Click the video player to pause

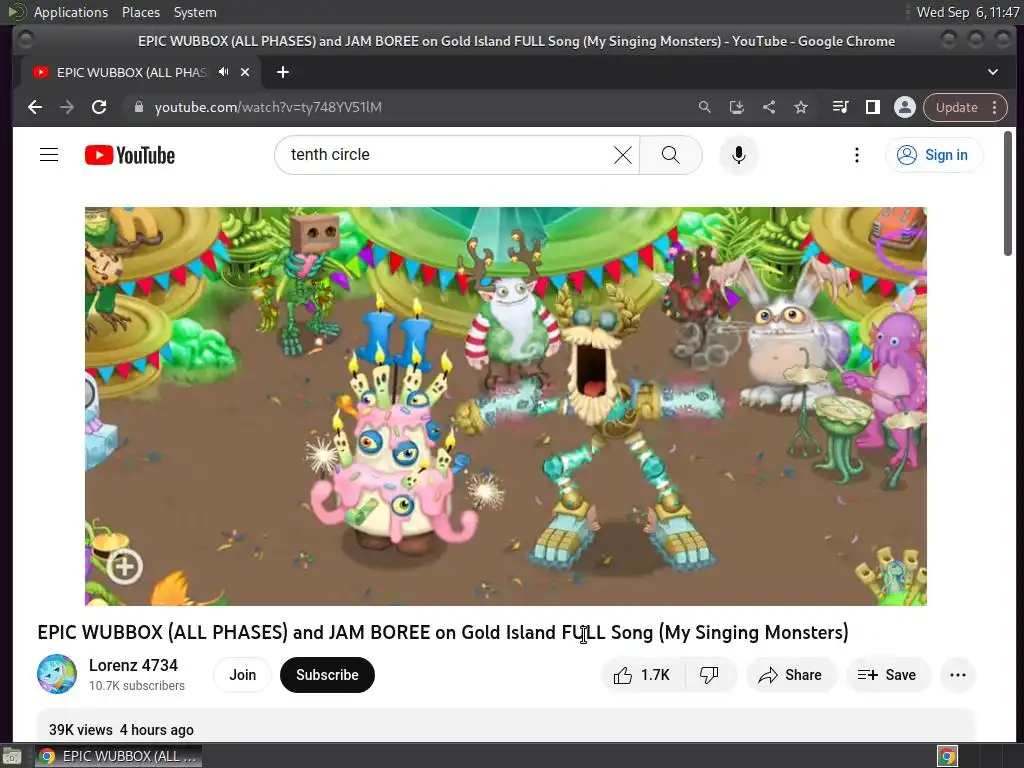pos(505,406)
